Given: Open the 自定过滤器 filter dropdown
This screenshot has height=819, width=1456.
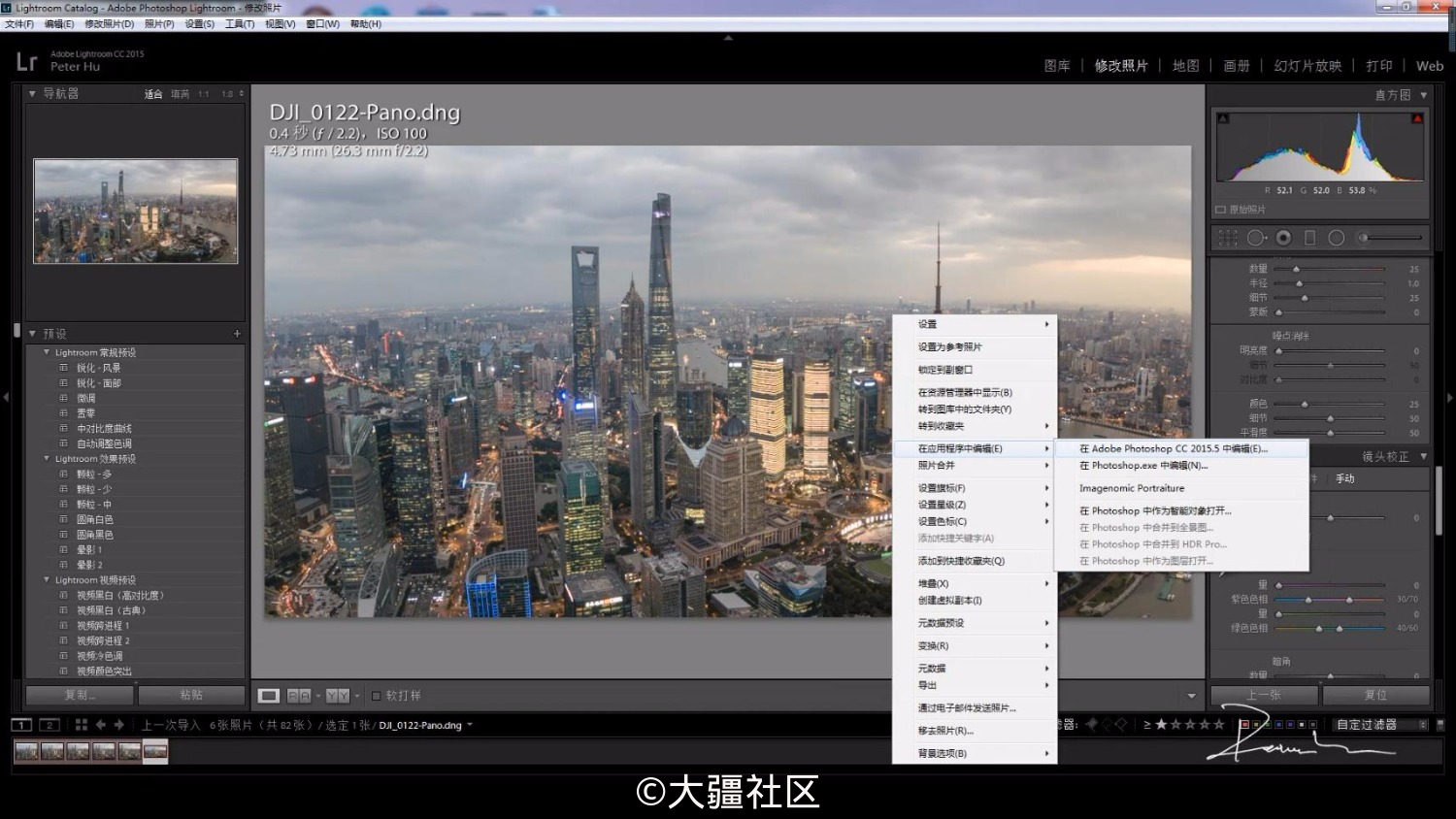Looking at the screenshot, I should coord(1380,725).
